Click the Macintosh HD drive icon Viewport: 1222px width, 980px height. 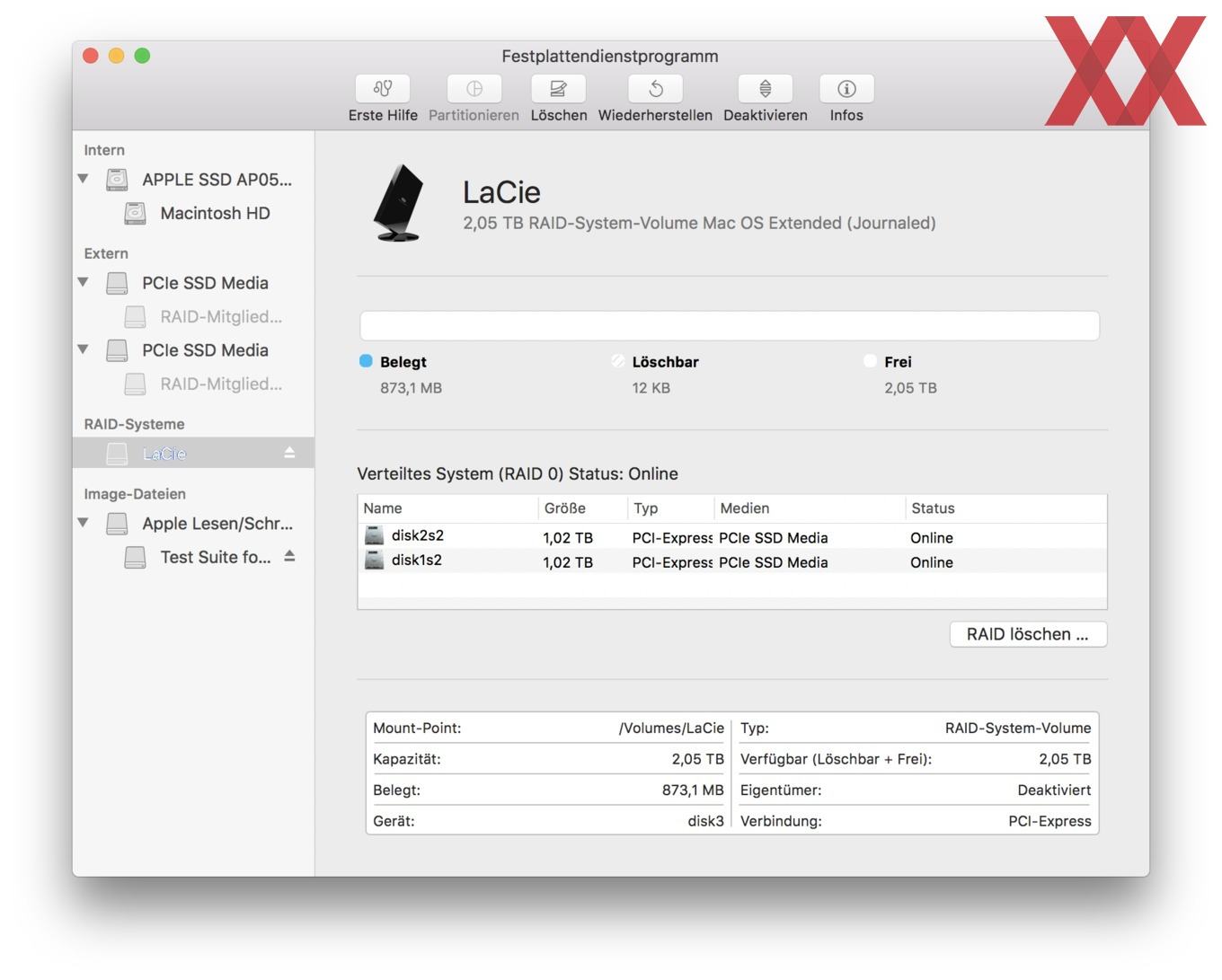[135, 213]
